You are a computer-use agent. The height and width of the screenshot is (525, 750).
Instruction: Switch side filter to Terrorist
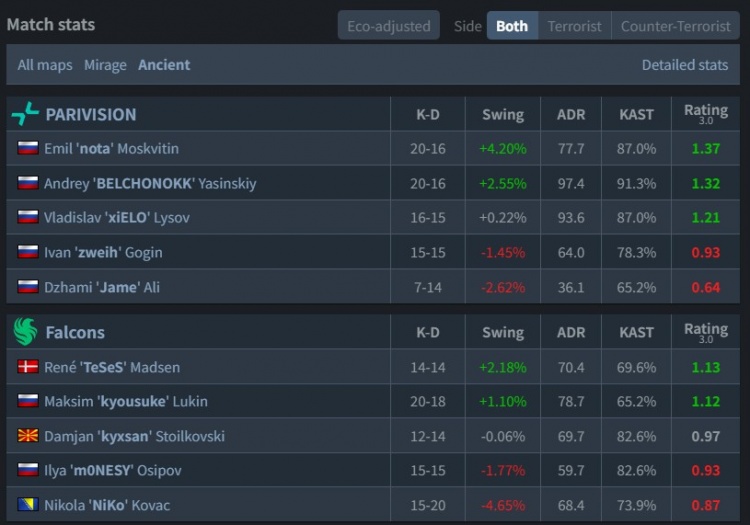(x=574, y=26)
